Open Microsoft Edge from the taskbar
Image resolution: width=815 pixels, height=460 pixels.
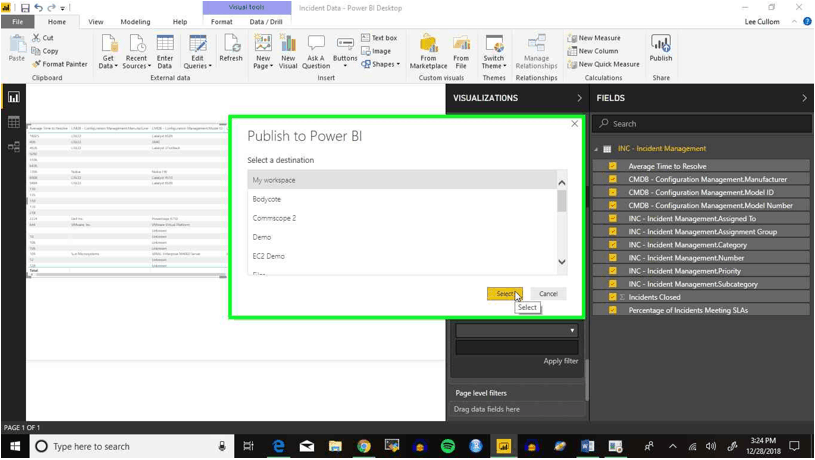[279, 446]
